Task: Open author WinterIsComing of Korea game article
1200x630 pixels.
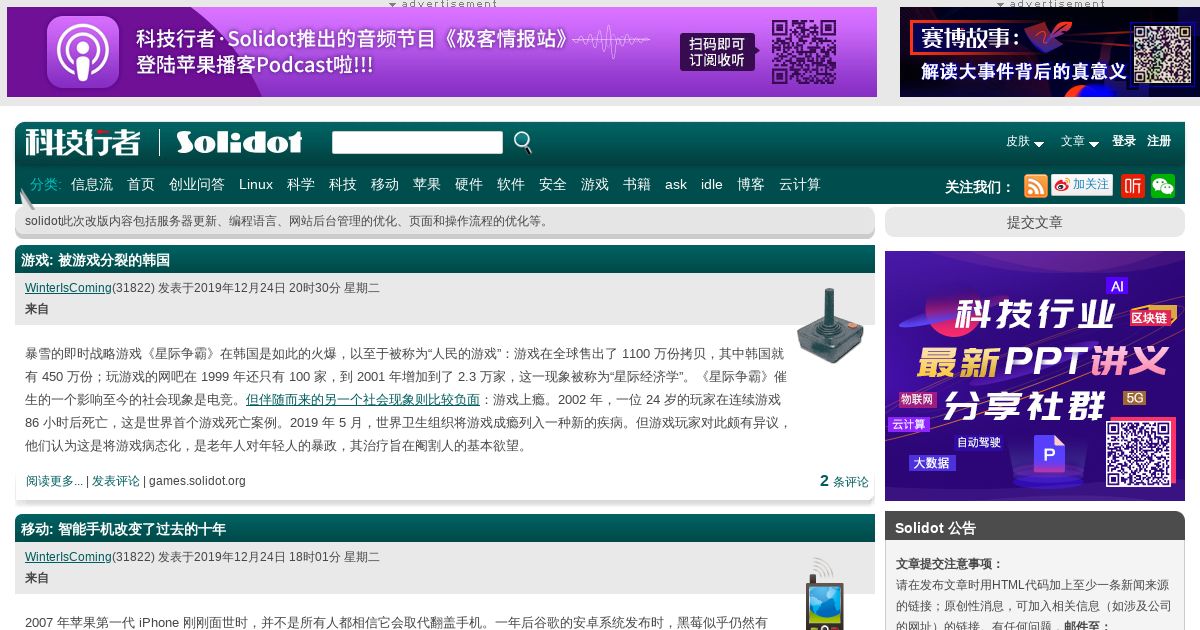Action: click(68, 288)
